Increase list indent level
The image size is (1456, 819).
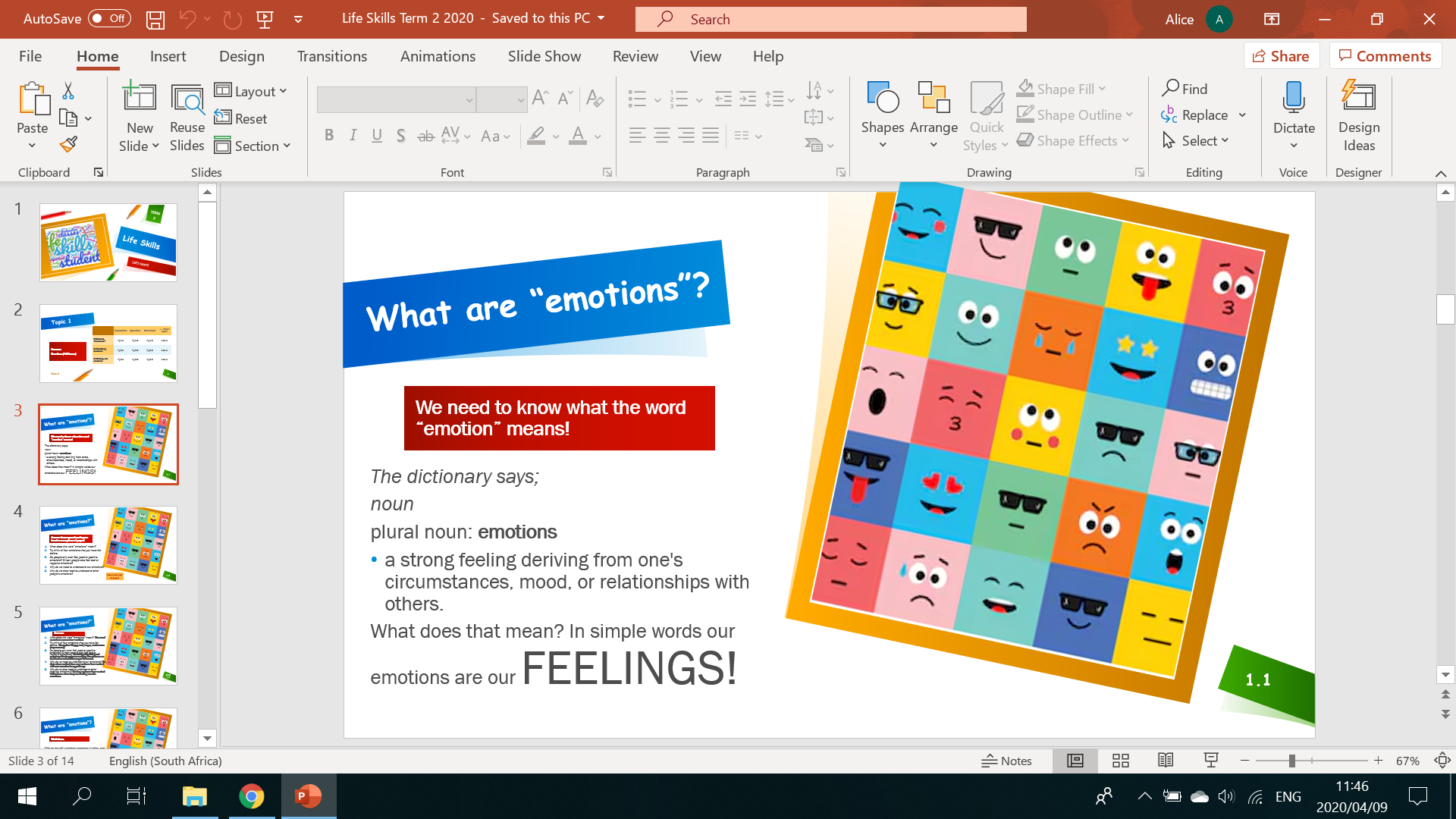748,98
